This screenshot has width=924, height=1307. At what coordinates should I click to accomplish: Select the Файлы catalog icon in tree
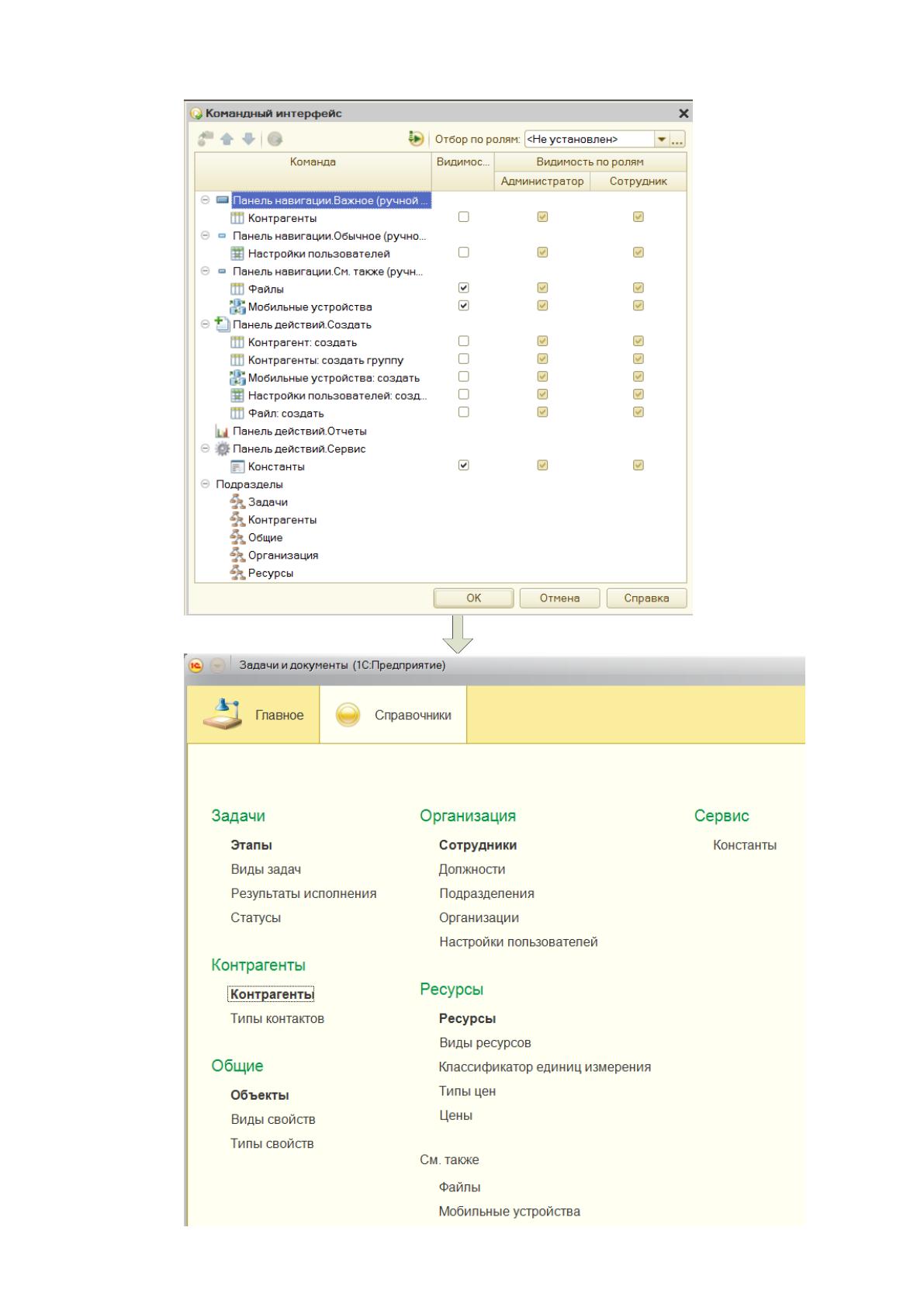pyautogui.click(x=237, y=289)
